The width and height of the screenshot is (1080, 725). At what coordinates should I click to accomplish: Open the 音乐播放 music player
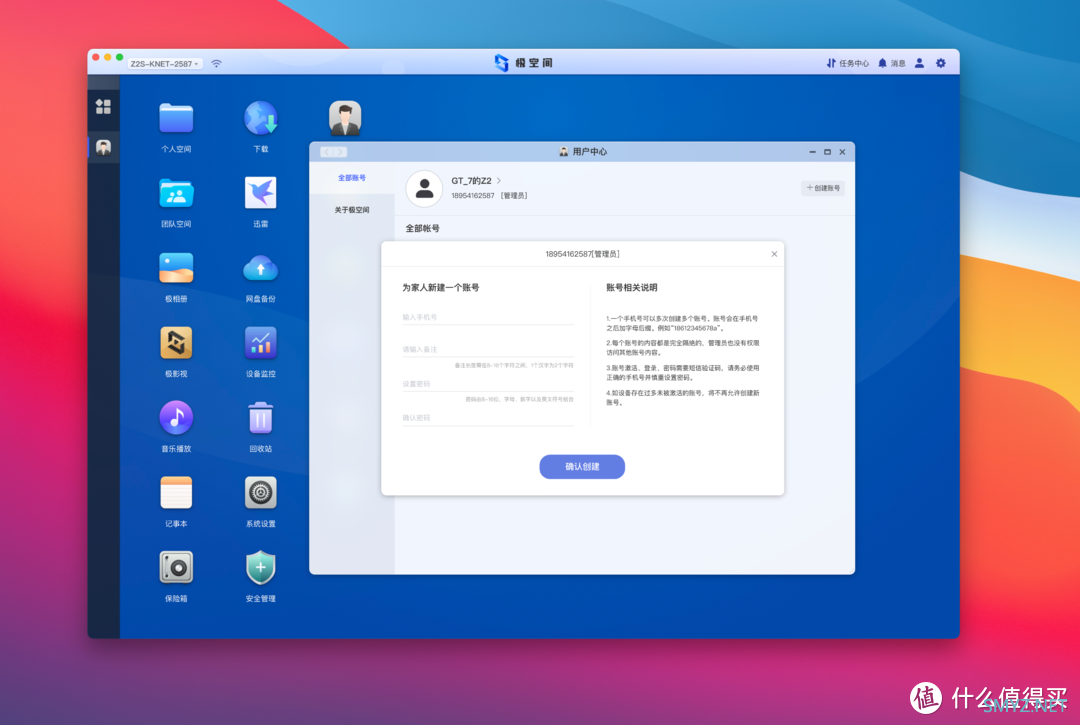pos(176,417)
